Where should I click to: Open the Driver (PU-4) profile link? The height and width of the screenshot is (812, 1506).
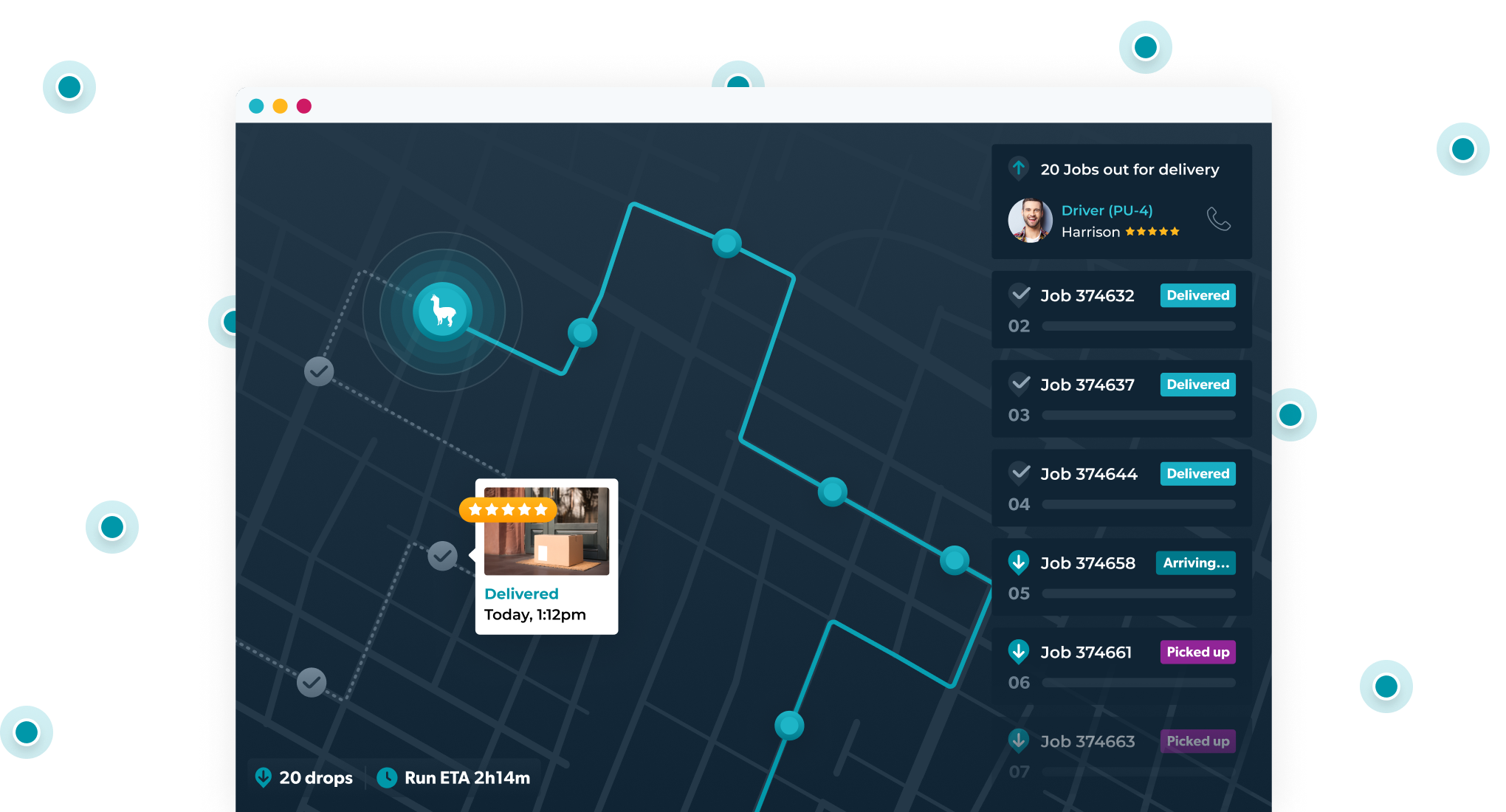tap(1107, 210)
